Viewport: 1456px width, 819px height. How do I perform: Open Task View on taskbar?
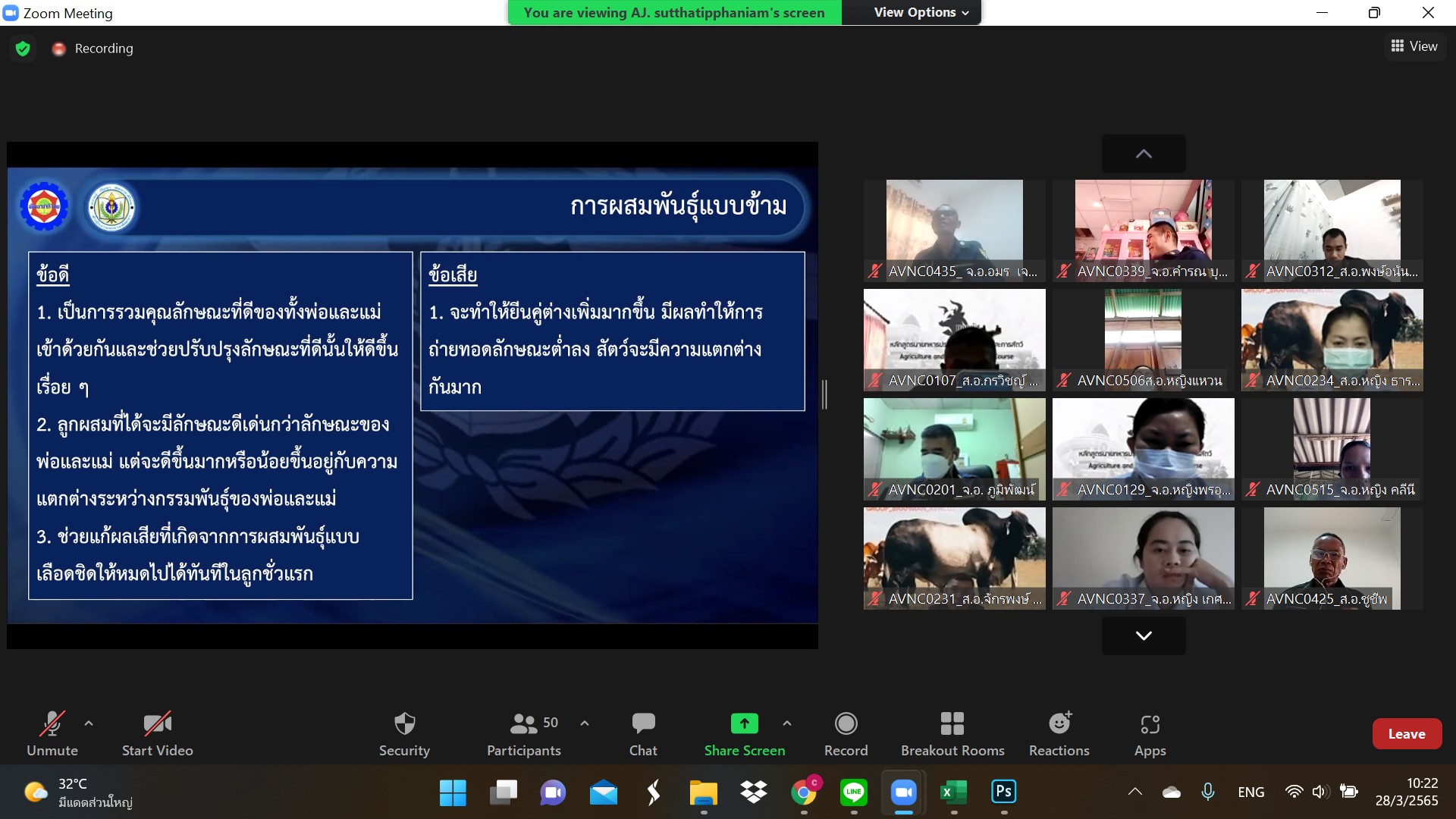click(x=503, y=792)
